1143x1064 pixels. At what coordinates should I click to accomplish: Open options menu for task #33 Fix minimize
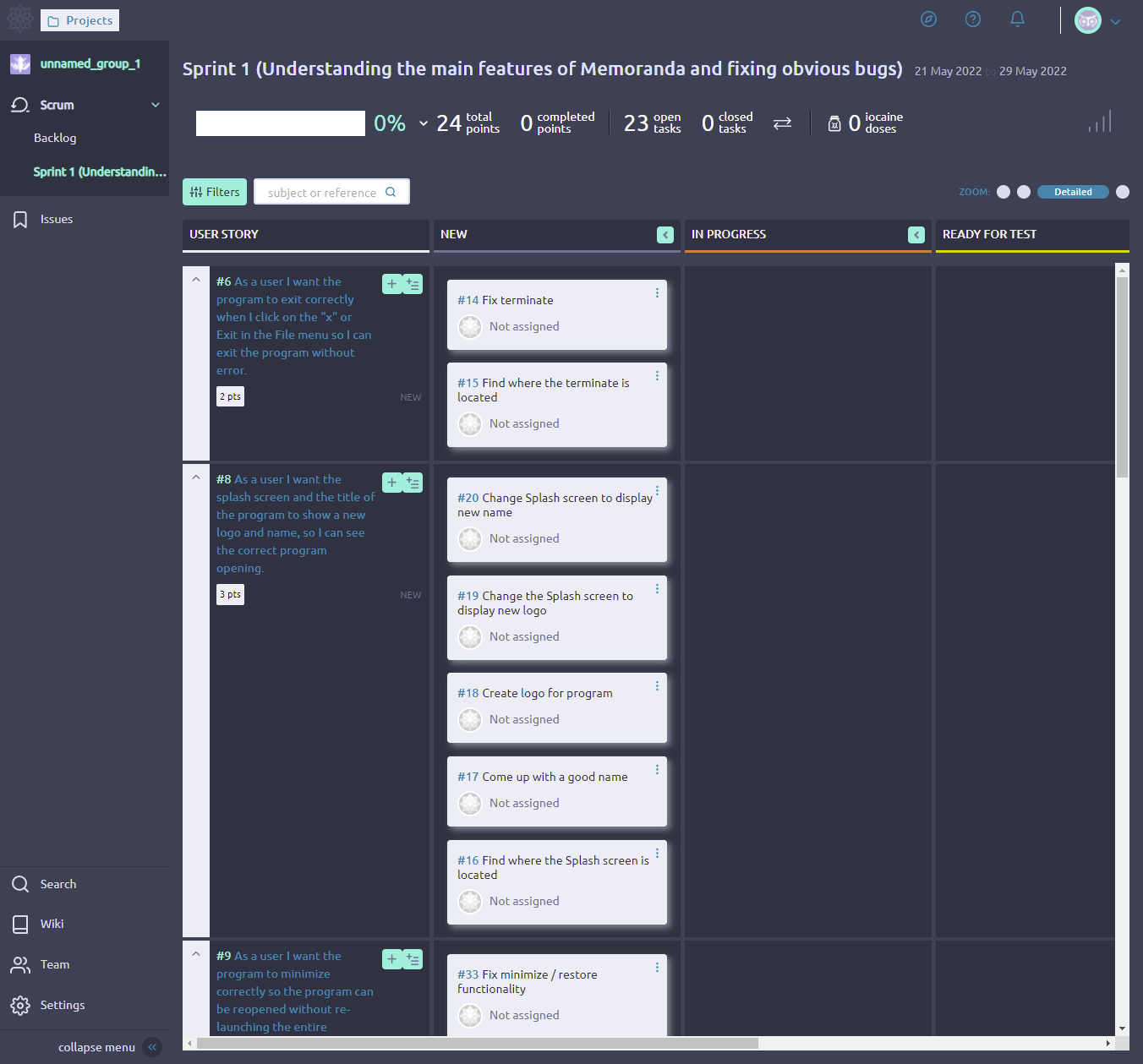click(657, 967)
